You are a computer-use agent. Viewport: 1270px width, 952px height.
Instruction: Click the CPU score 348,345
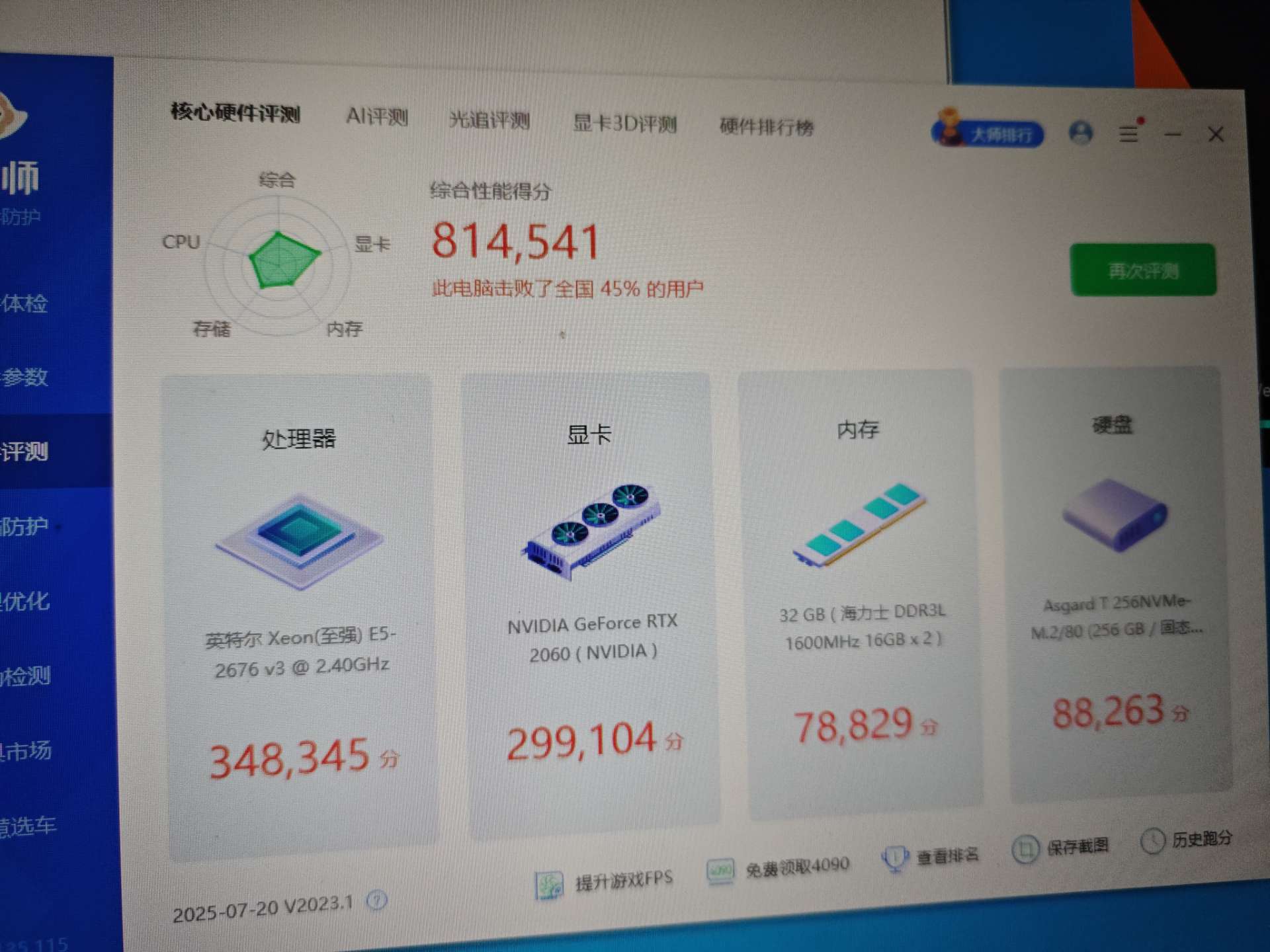tap(290, 758)
